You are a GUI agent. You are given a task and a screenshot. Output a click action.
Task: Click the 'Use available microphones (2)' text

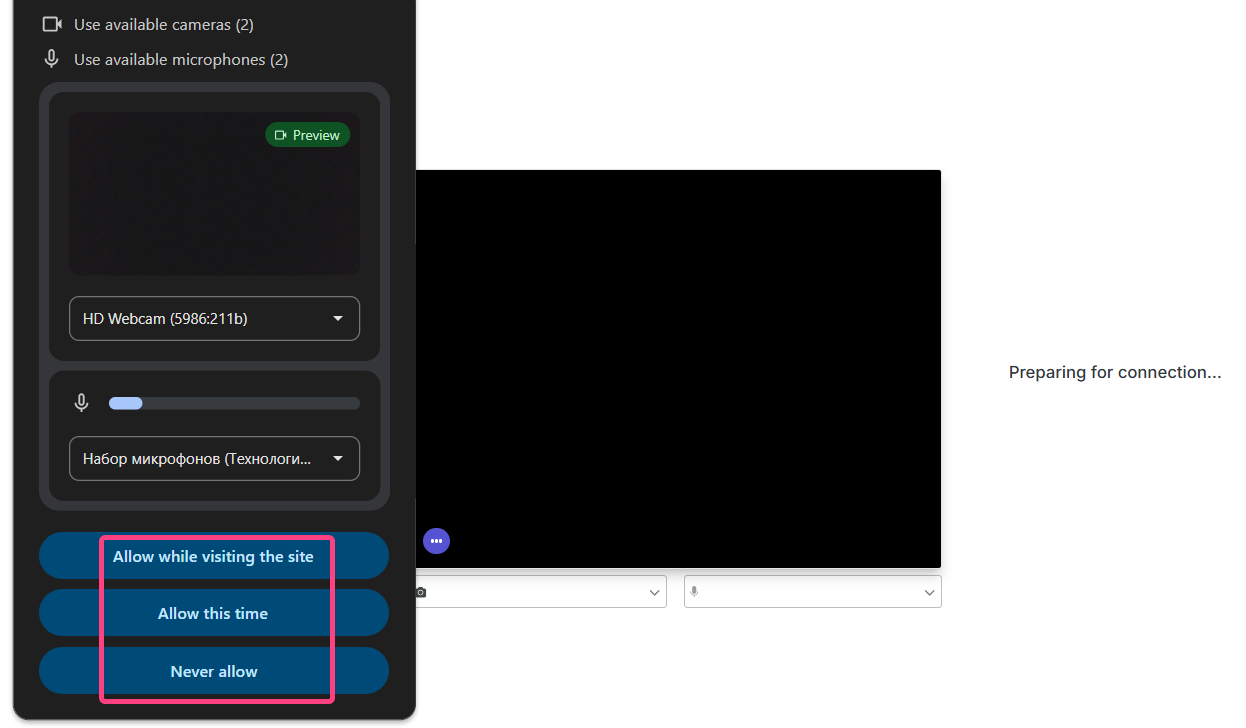click(x=180, y=60)
